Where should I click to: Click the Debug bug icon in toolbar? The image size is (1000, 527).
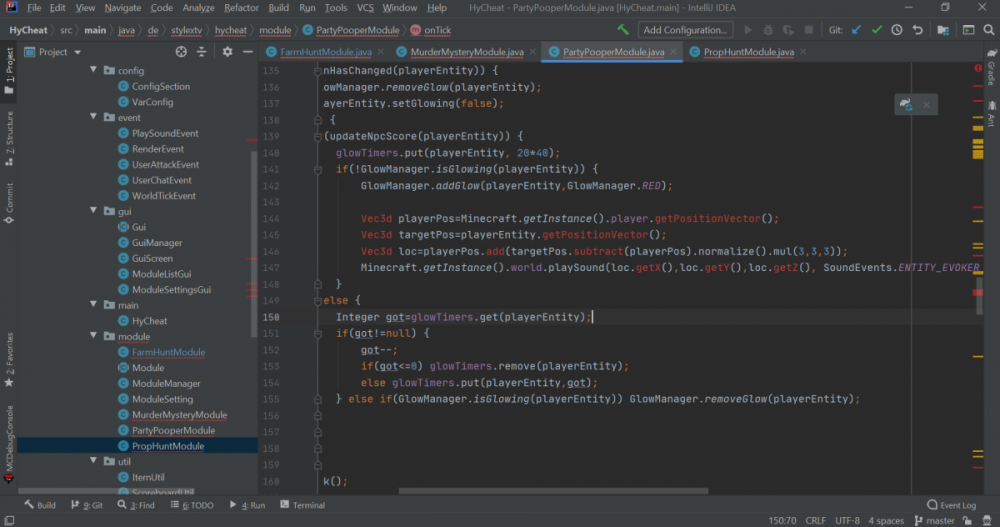(768, 30)
